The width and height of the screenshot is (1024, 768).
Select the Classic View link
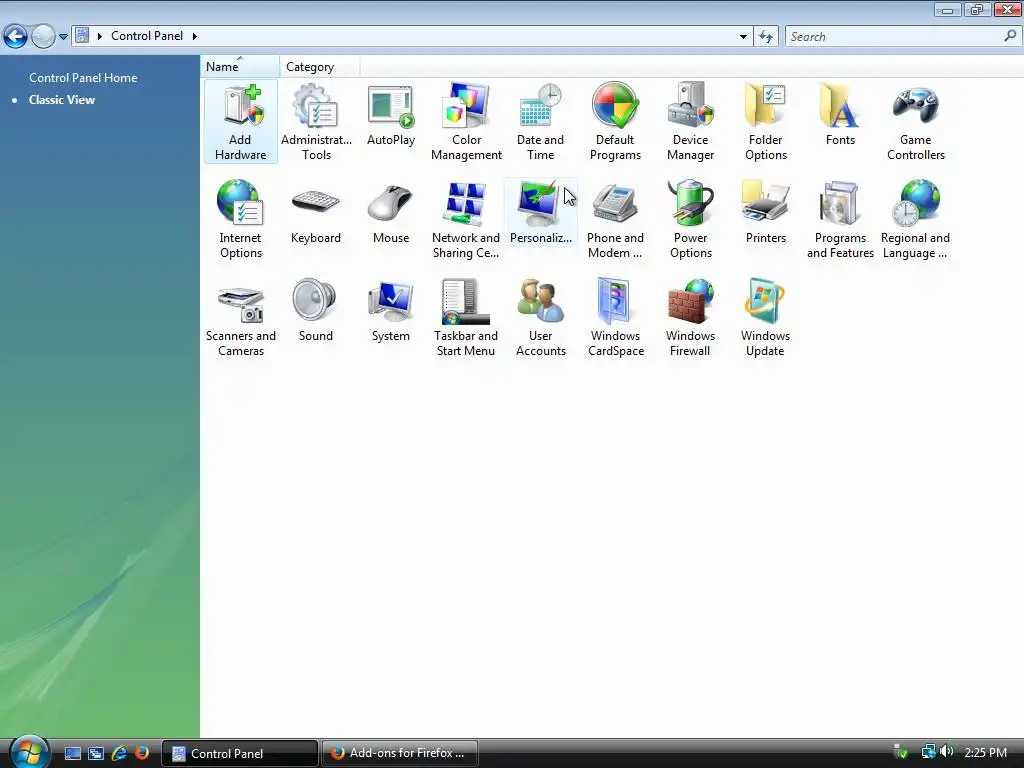62,100
